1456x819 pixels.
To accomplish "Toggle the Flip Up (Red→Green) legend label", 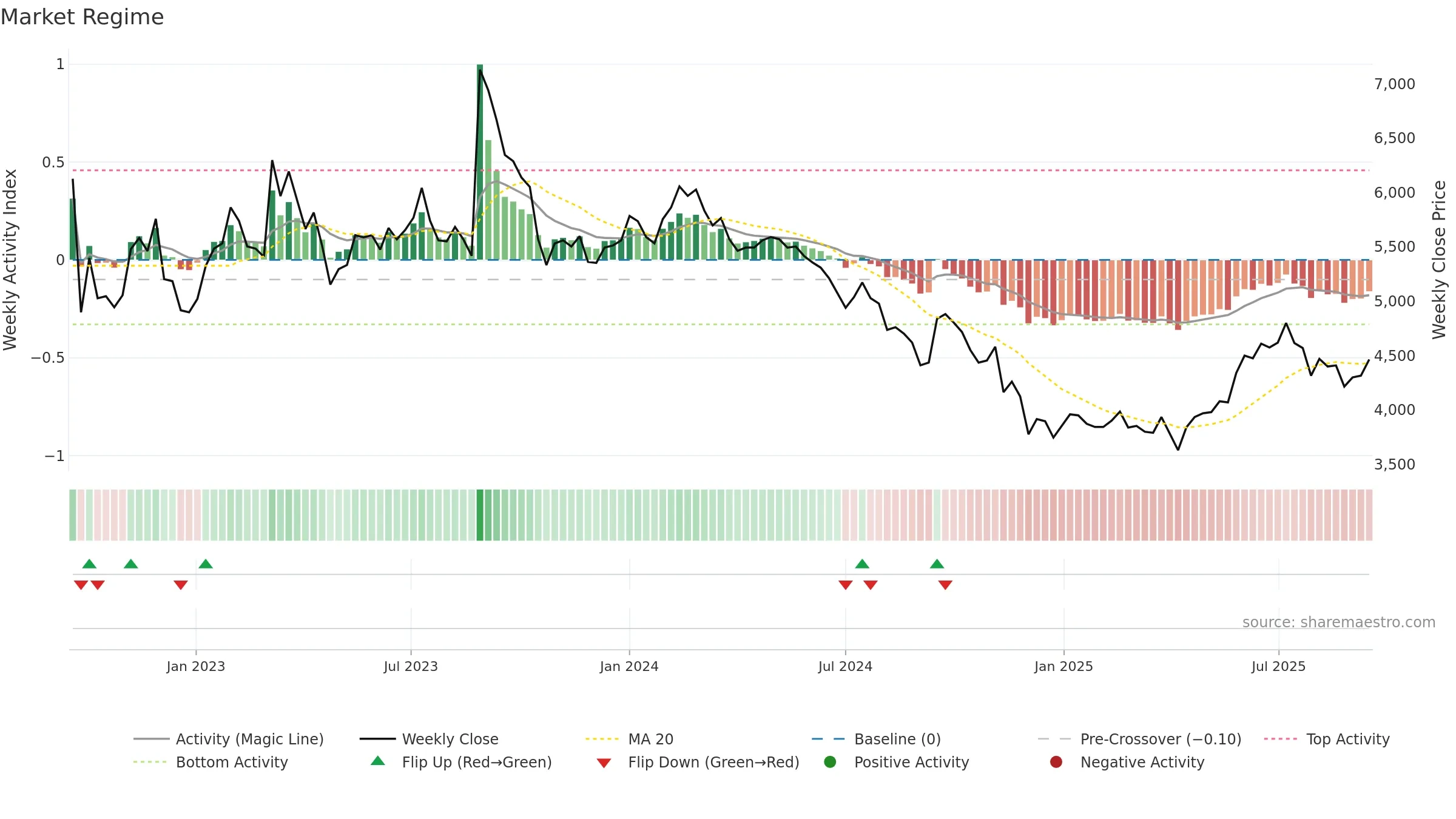I will (477, 762).
